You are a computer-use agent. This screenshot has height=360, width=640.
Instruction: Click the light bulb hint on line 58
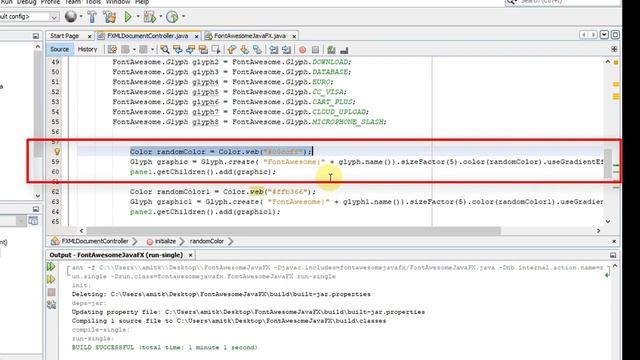[57, 151]
